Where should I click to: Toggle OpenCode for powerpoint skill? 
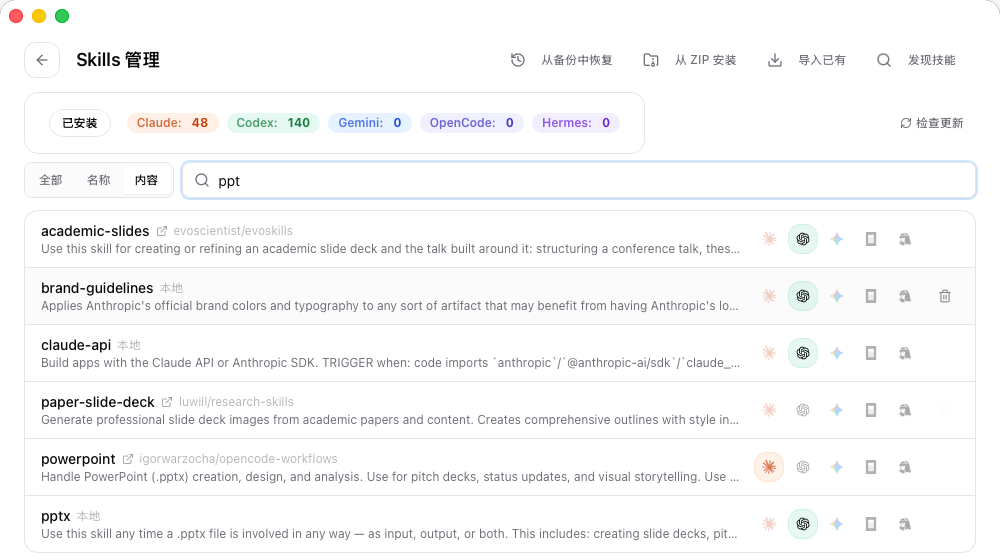pyautogui.click(x=871, y=467)
